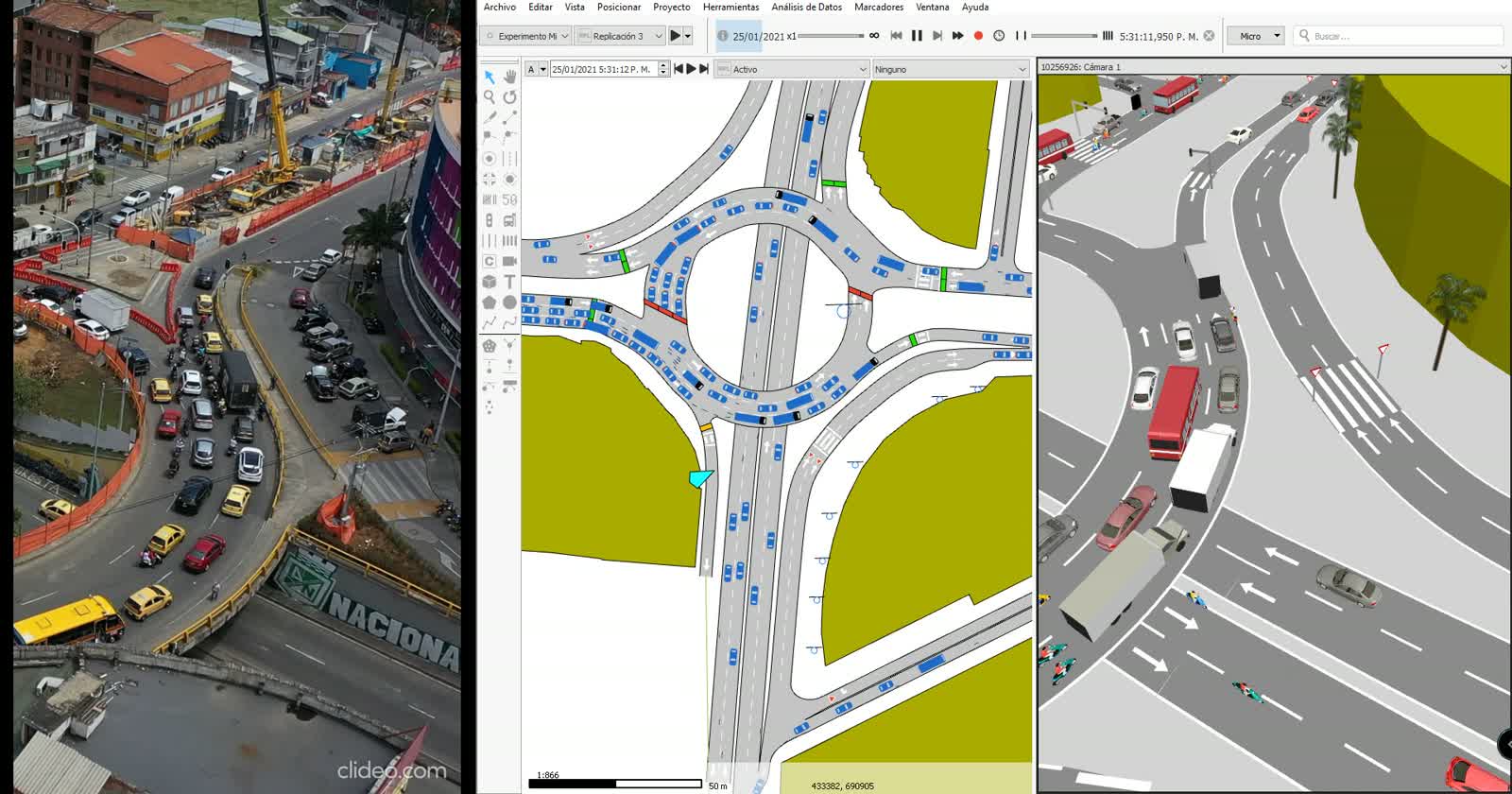Select the speed limit 50 tool
The width and height of the screenshot is (1512, 794).
(x=509, y=199)
